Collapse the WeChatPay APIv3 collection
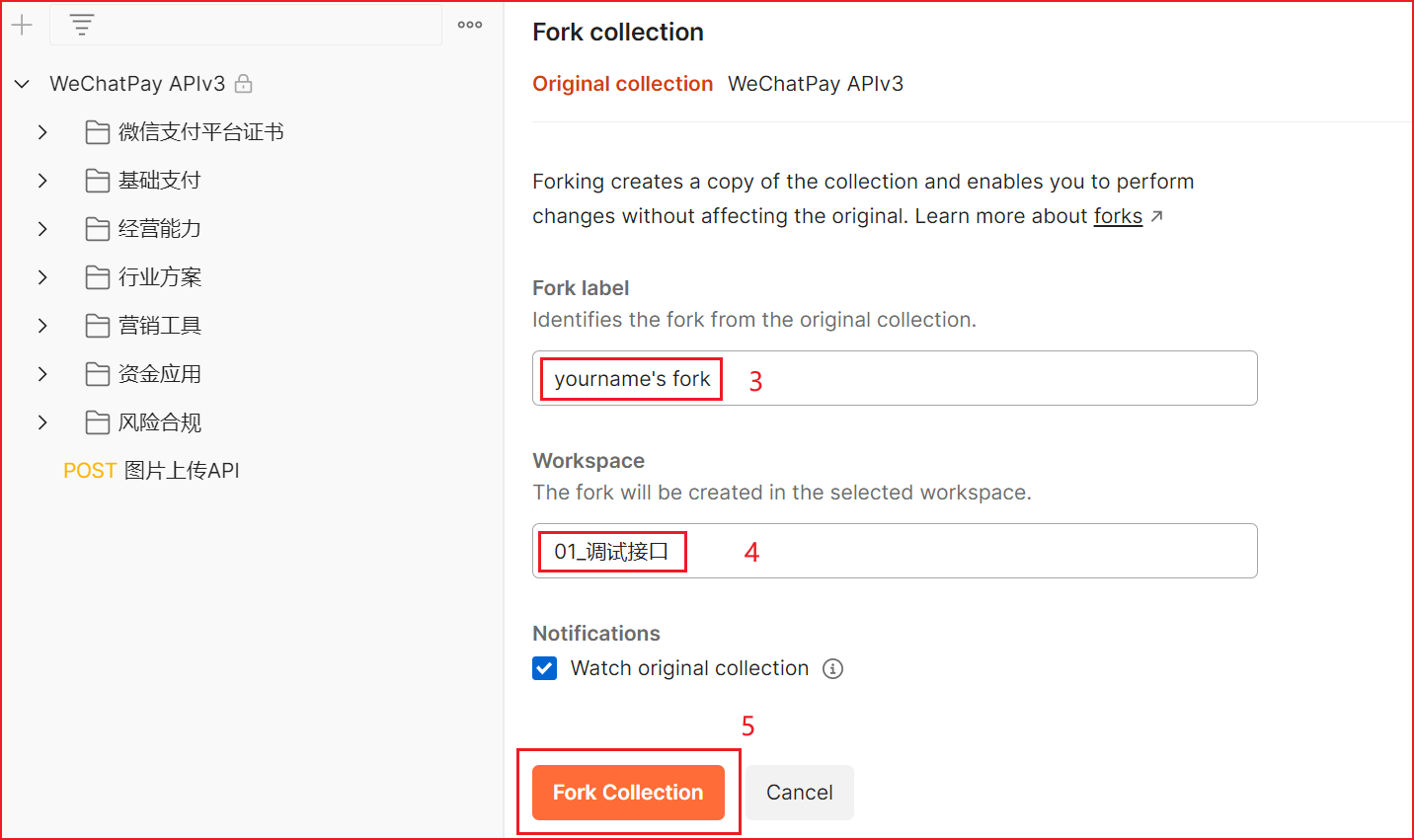The width and height of the screenshot is (1414, 840). [x=22, y=84]
